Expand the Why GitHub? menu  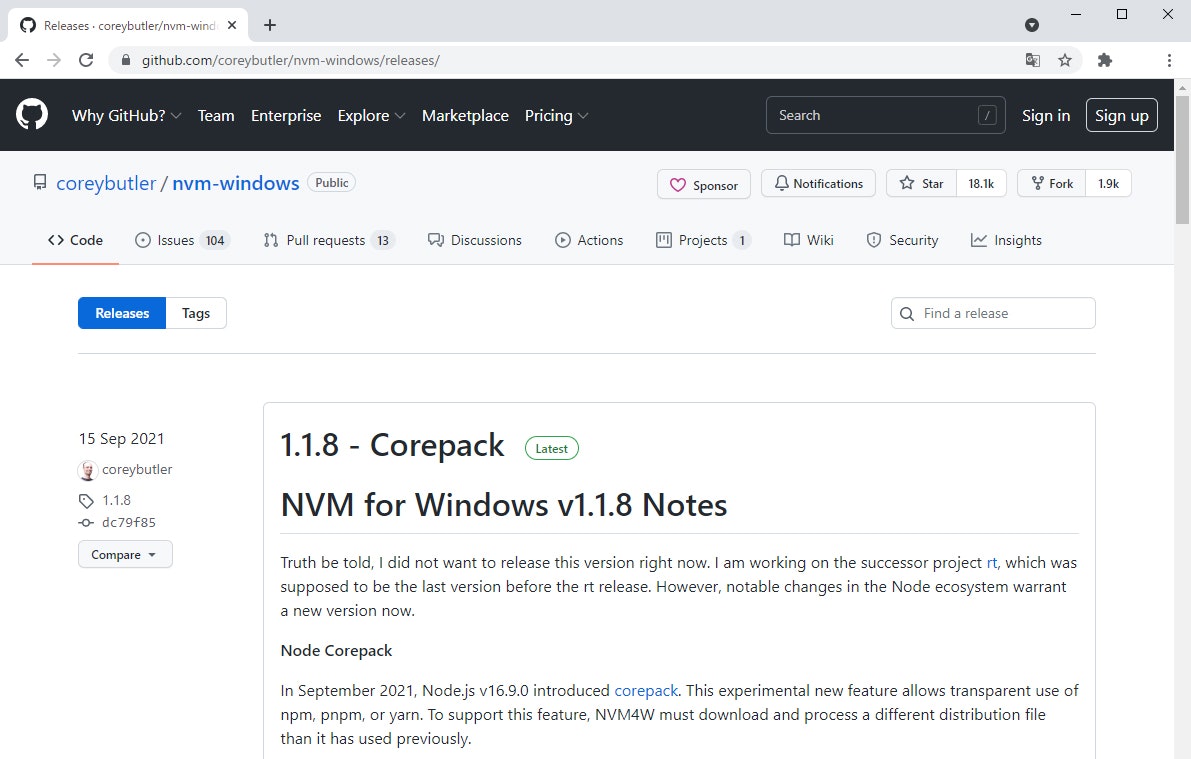tap(126, 115)
